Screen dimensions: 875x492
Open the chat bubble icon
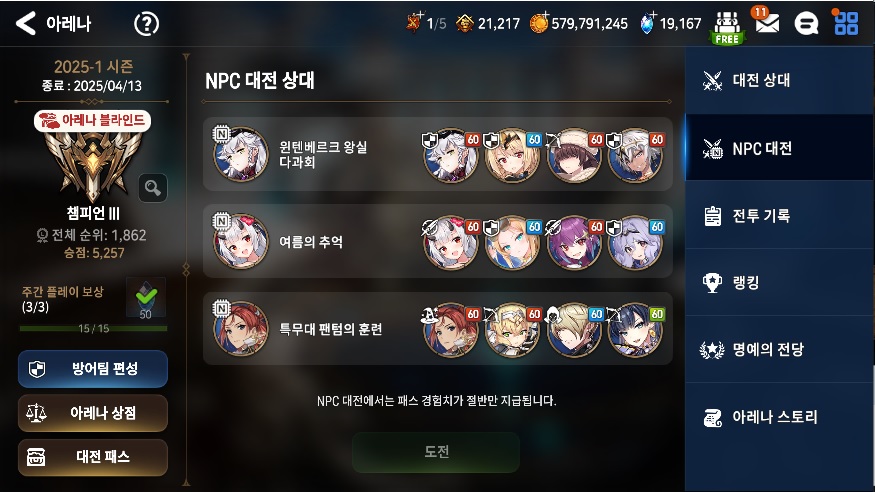pyautogui.click(x=806, y=24)
